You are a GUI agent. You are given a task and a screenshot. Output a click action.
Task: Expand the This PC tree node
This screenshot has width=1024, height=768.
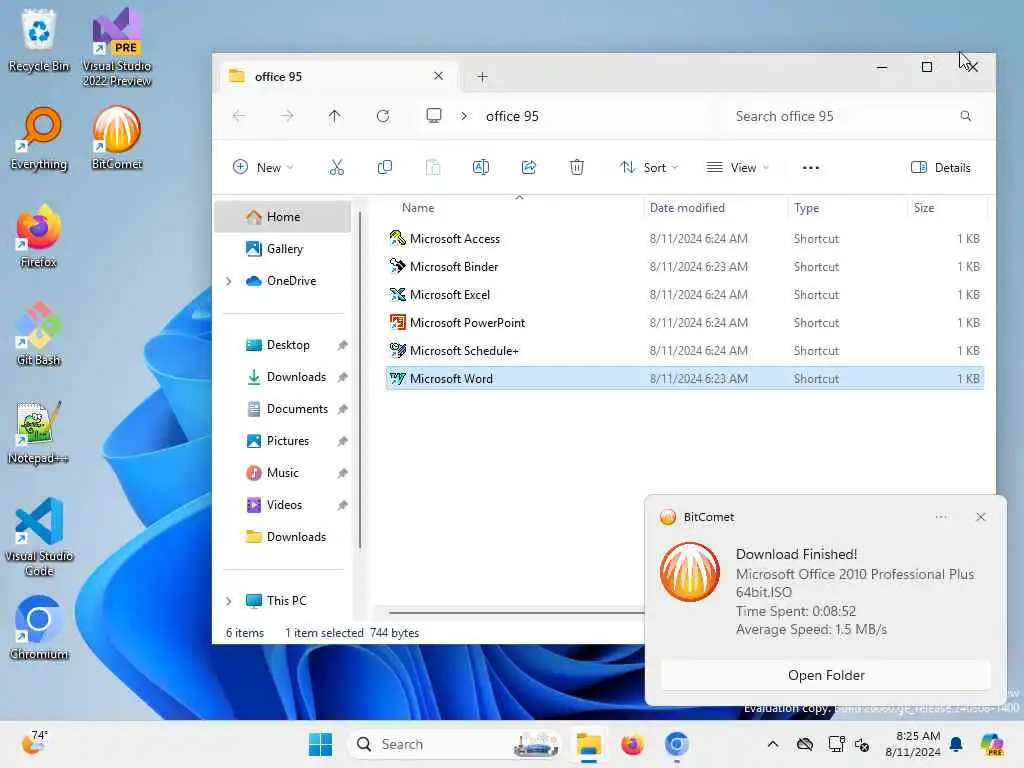point(229,601)
